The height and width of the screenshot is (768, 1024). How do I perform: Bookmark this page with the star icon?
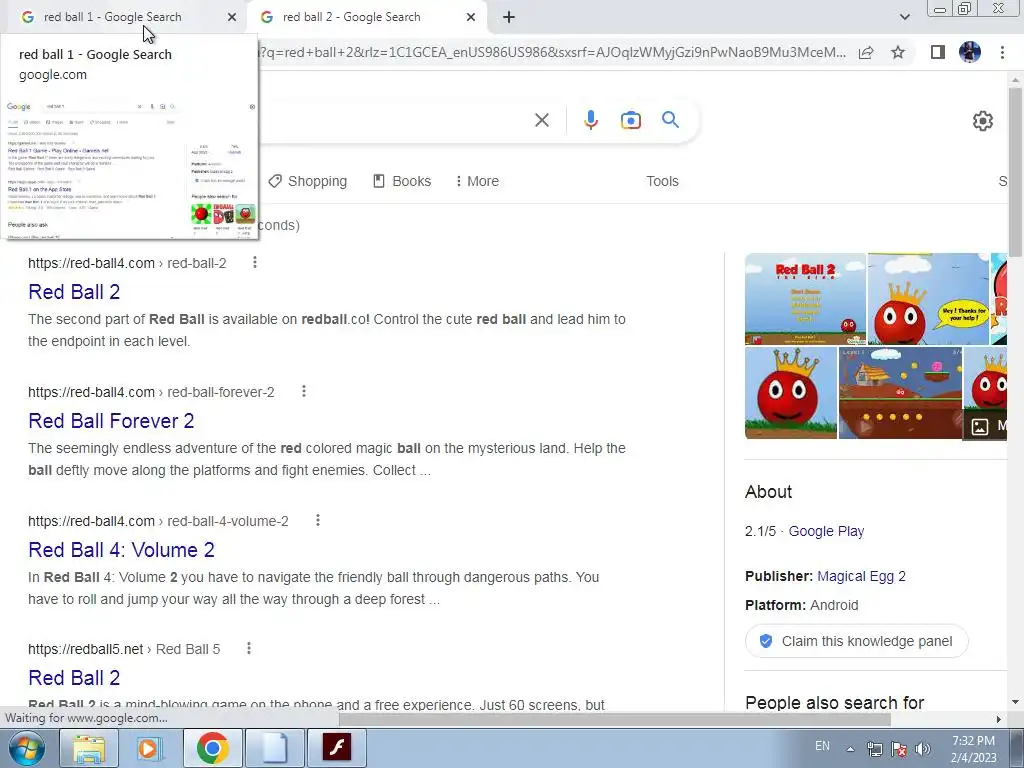898,52
